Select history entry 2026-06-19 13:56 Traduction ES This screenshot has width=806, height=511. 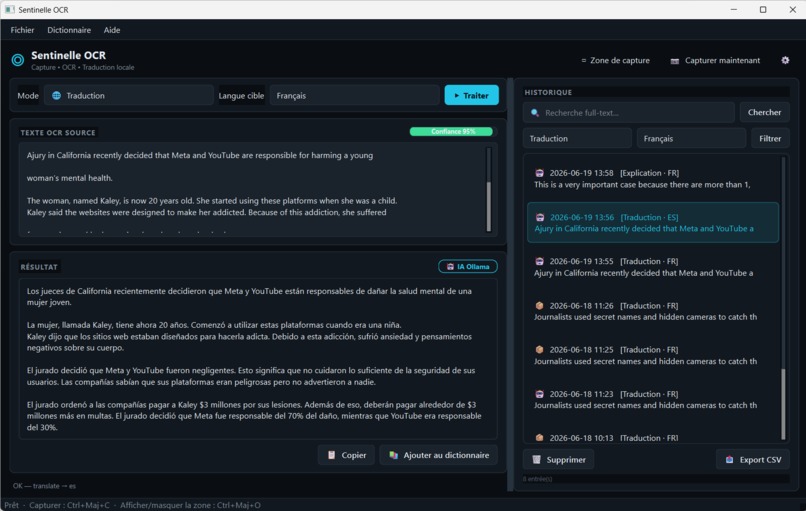pos(653,223)
